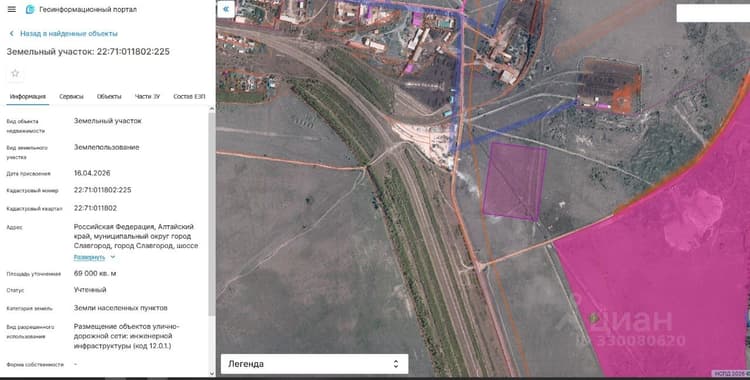Image resolution: width=750 pixels, height=380 pixels.
Task: Click the area value 69 000 кв. м
Action: click(95, 273)
